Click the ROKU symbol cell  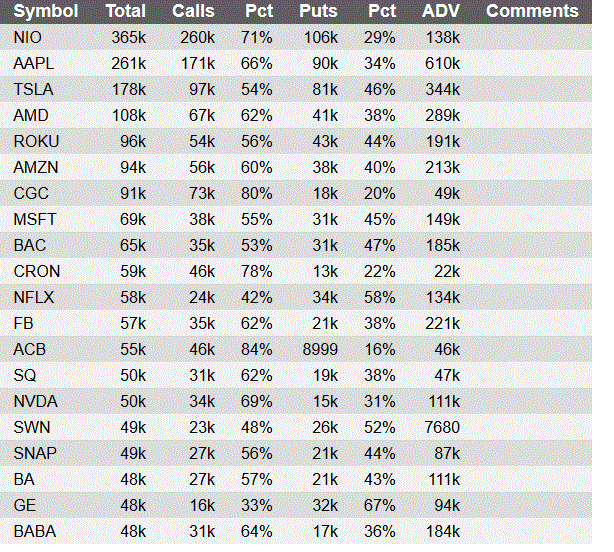(x=36, y=141)
